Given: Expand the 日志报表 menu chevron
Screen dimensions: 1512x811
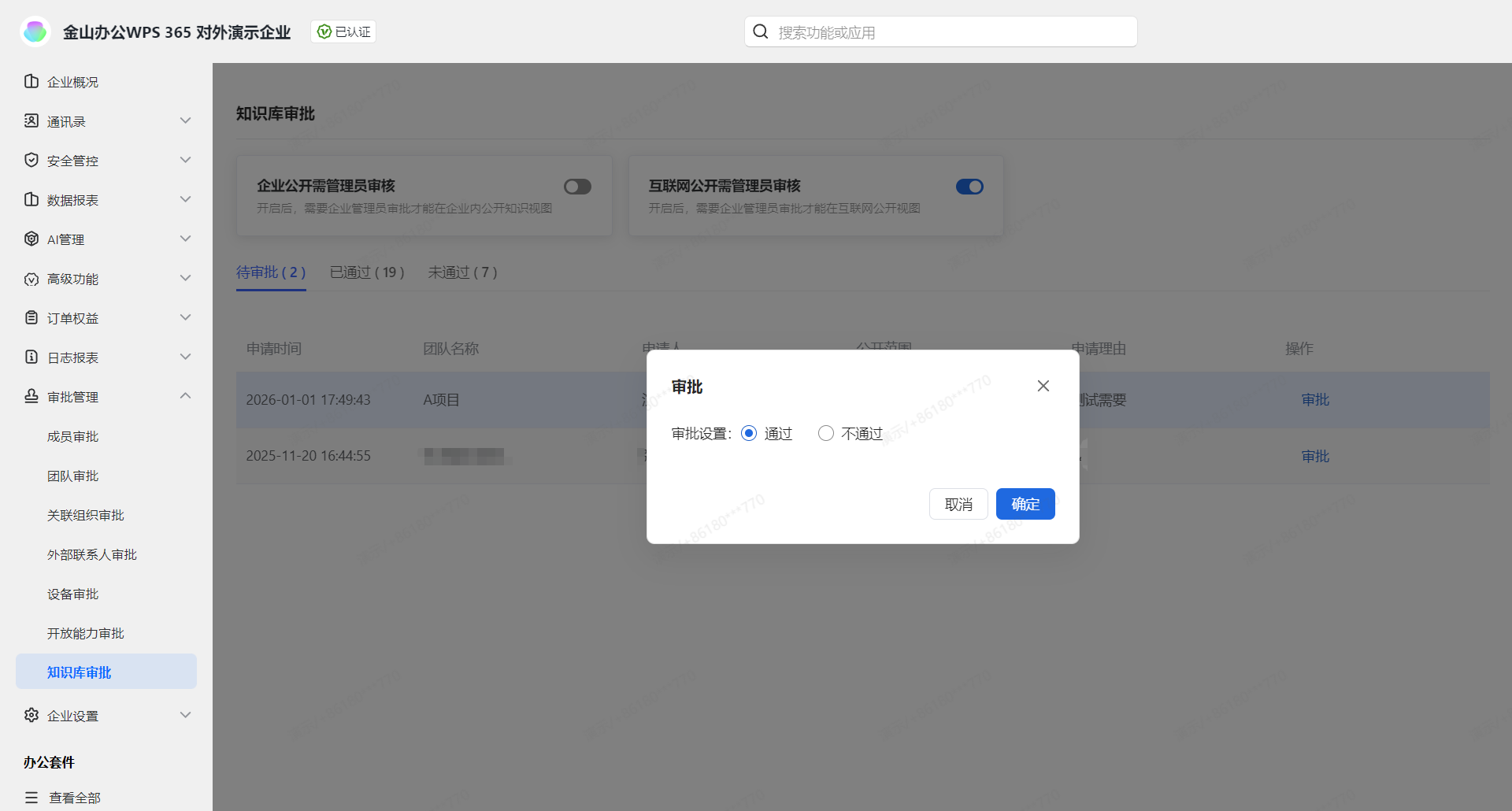Looking at the screenshot, I should 186,357.
